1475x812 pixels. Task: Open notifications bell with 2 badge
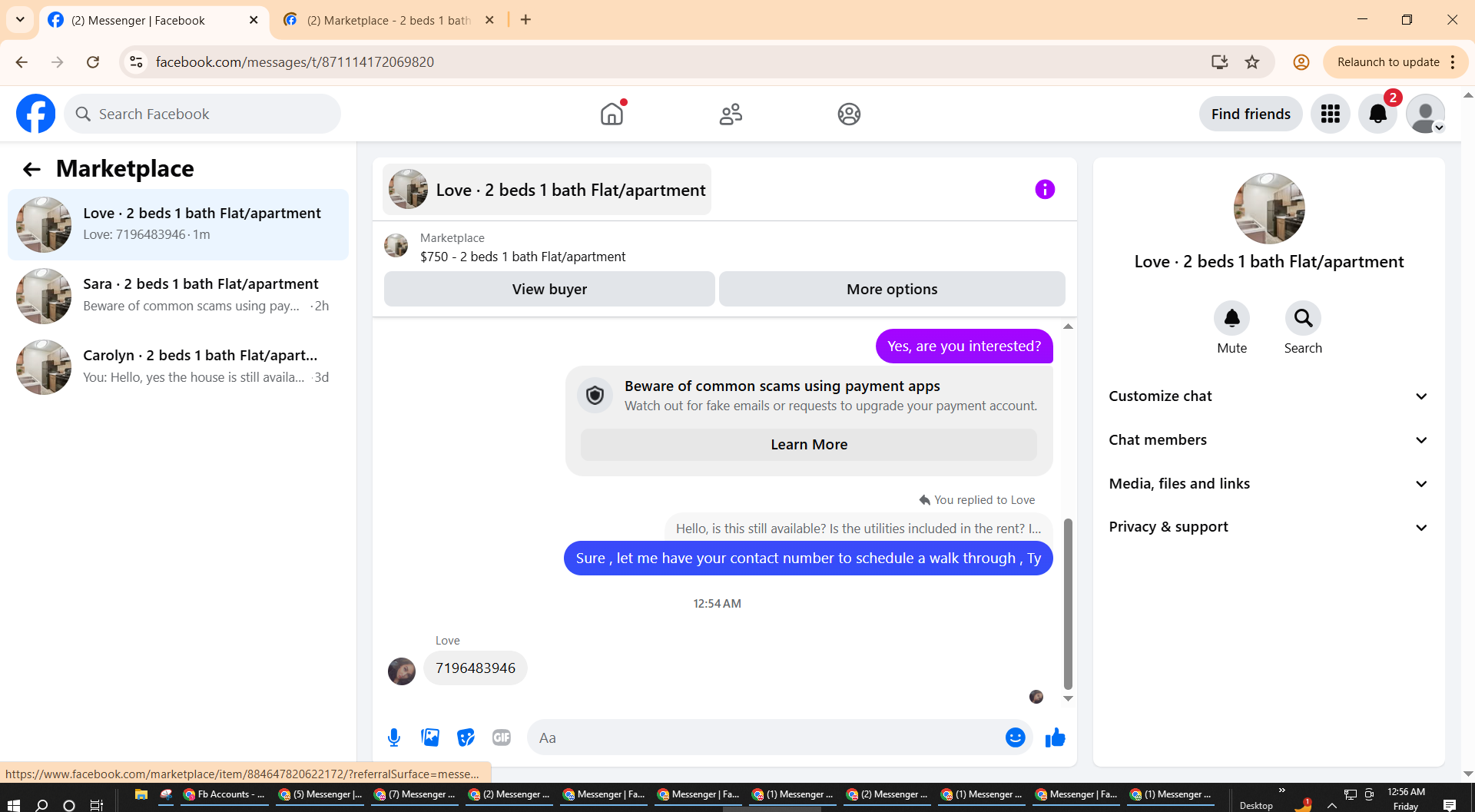(1378, 114)
